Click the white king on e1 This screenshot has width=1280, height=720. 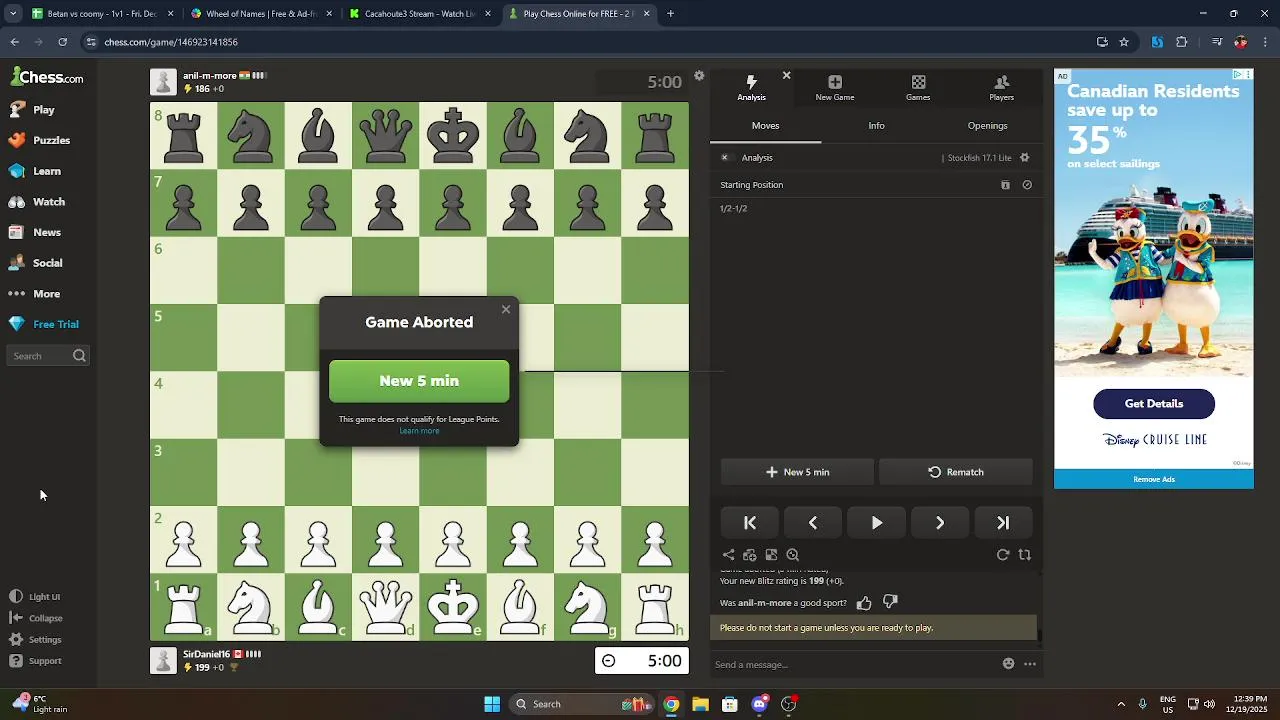(453, 606)
